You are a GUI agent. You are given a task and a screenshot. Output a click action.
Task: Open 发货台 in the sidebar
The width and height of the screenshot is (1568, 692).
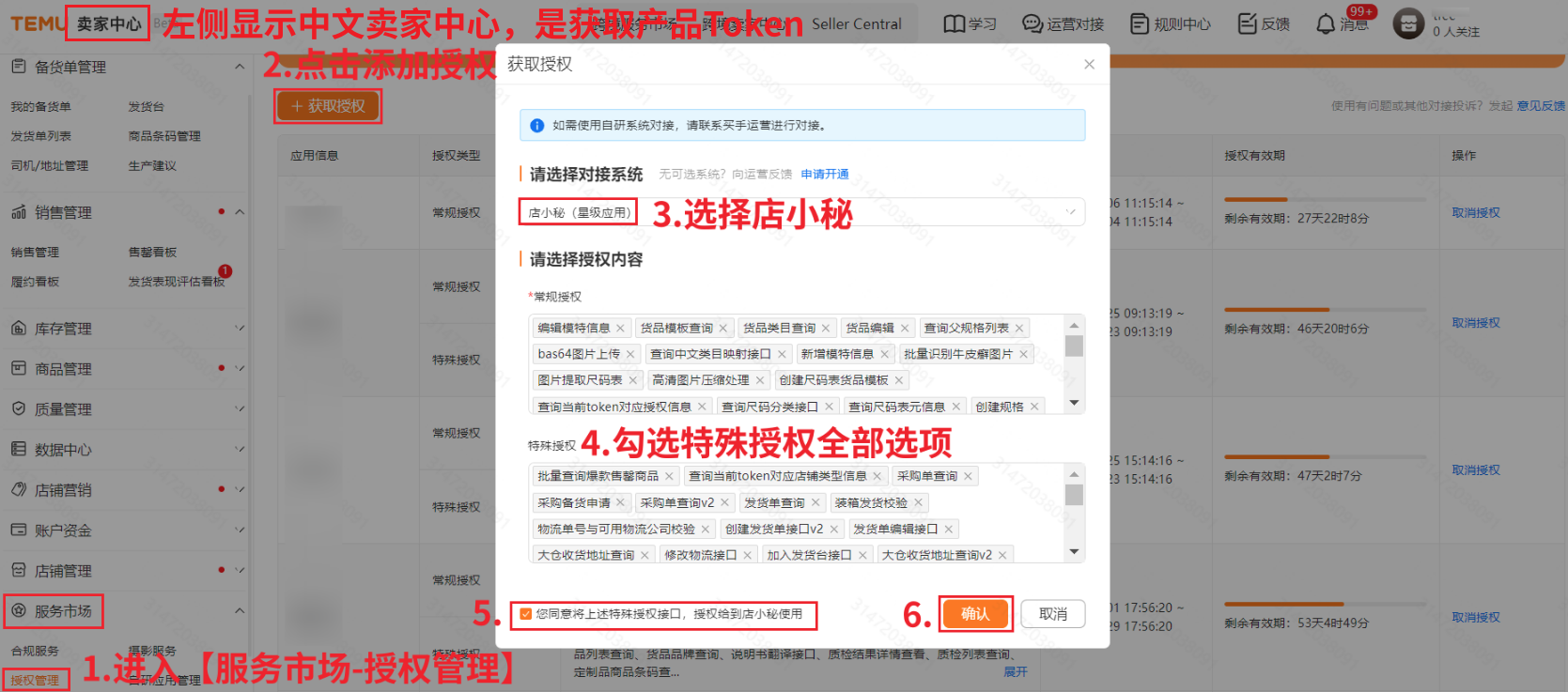146,107
